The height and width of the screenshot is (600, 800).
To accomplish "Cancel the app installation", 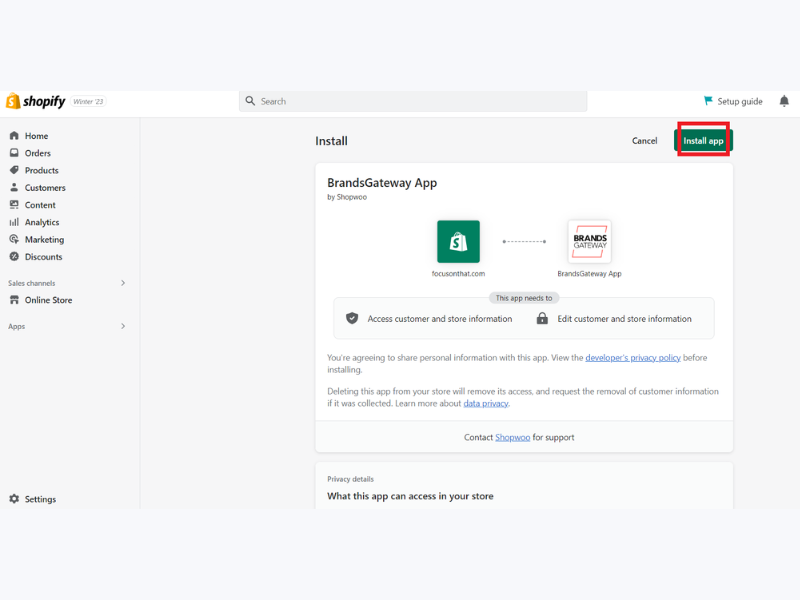I will (x=644, y=141).
